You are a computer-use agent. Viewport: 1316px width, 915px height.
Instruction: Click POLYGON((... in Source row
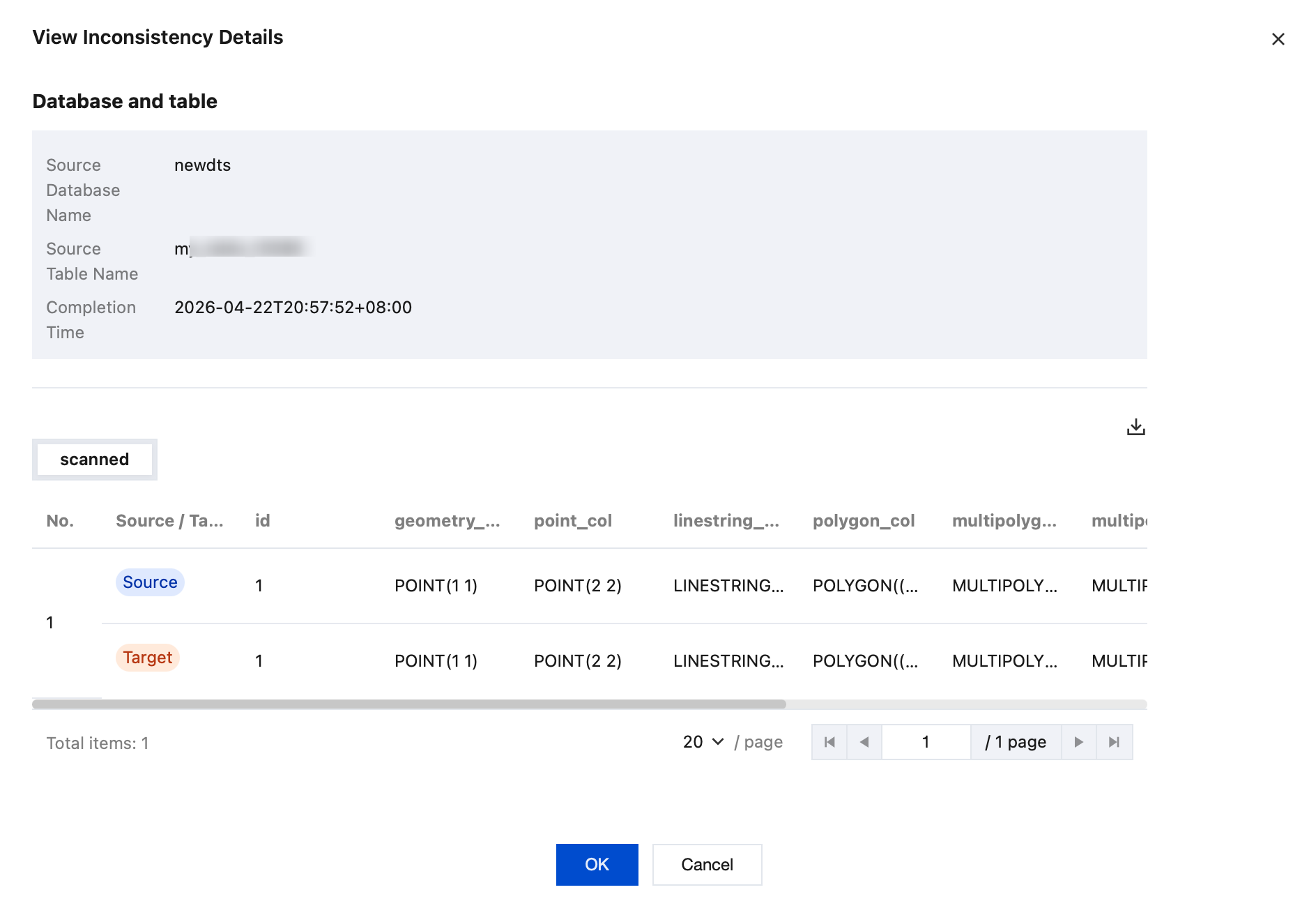865,586
